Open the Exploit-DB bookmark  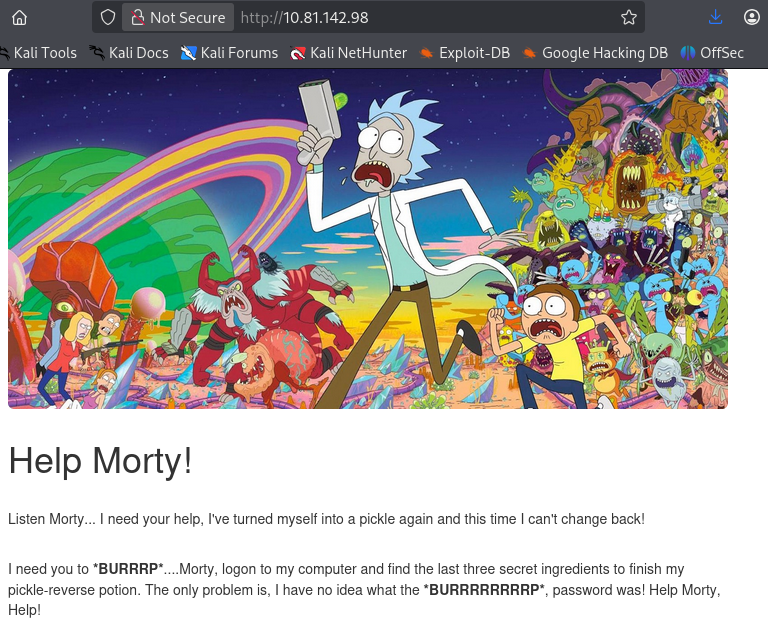pos(465,53)
